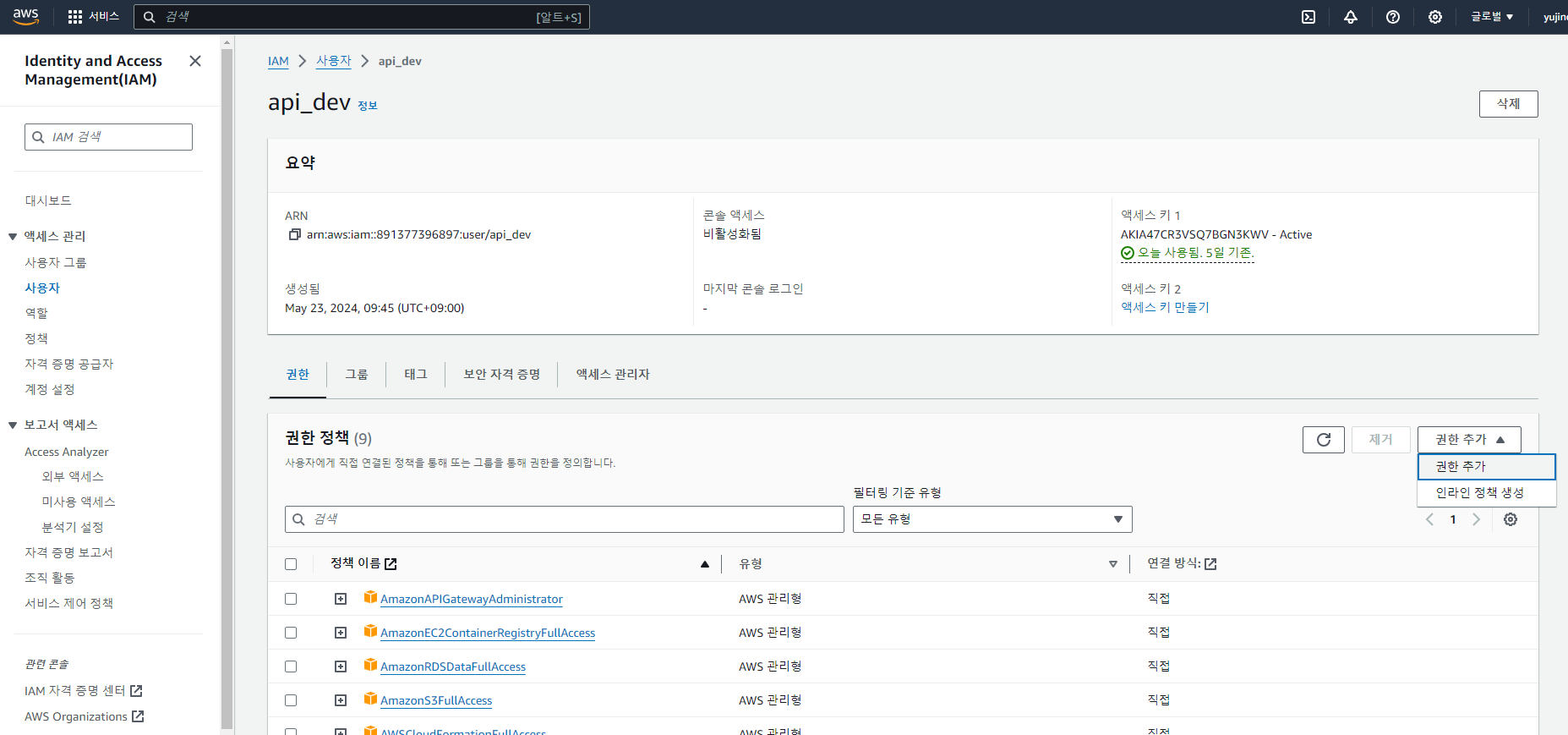Choose 권한 추가 from the dropdown menu
Image resolution: width=1568 pixels, height=735 pixels.
pos(1486,467)
